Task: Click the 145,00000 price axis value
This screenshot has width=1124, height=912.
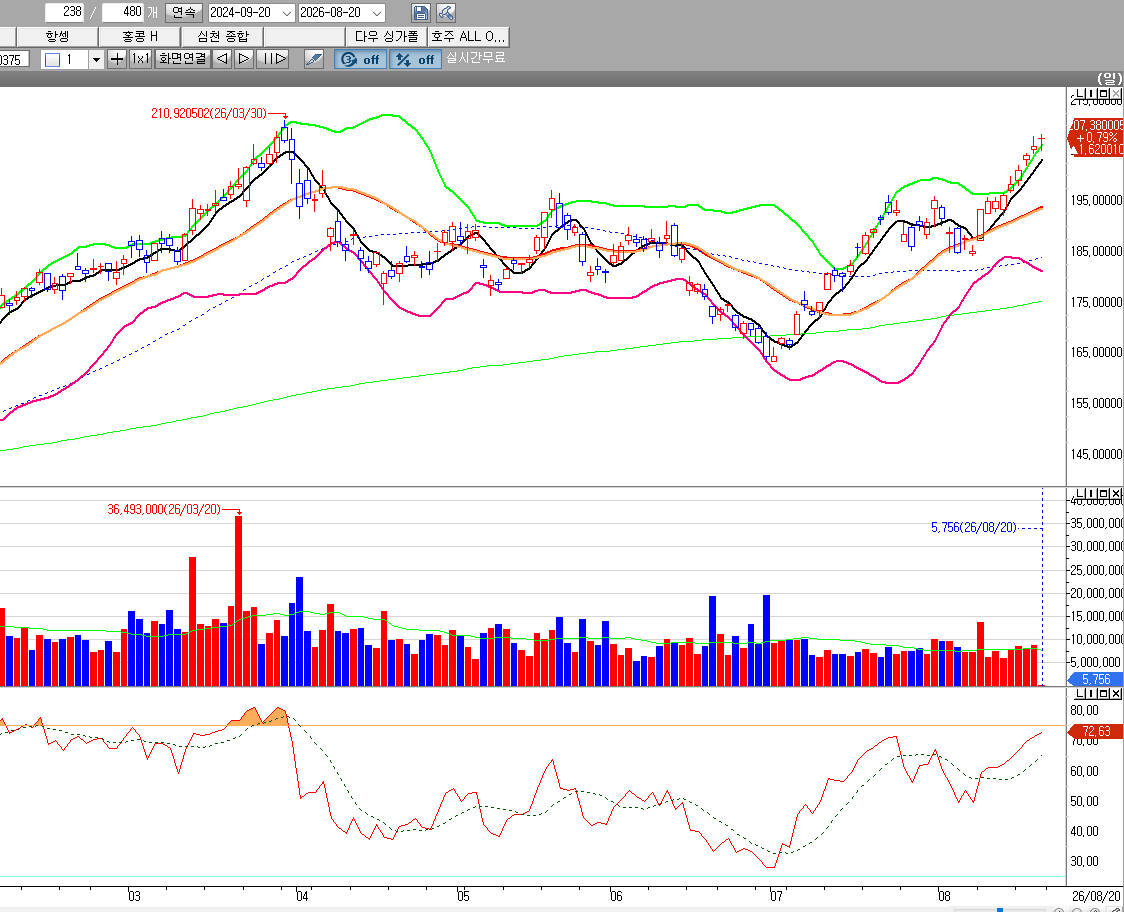Action: [1096, 454]
